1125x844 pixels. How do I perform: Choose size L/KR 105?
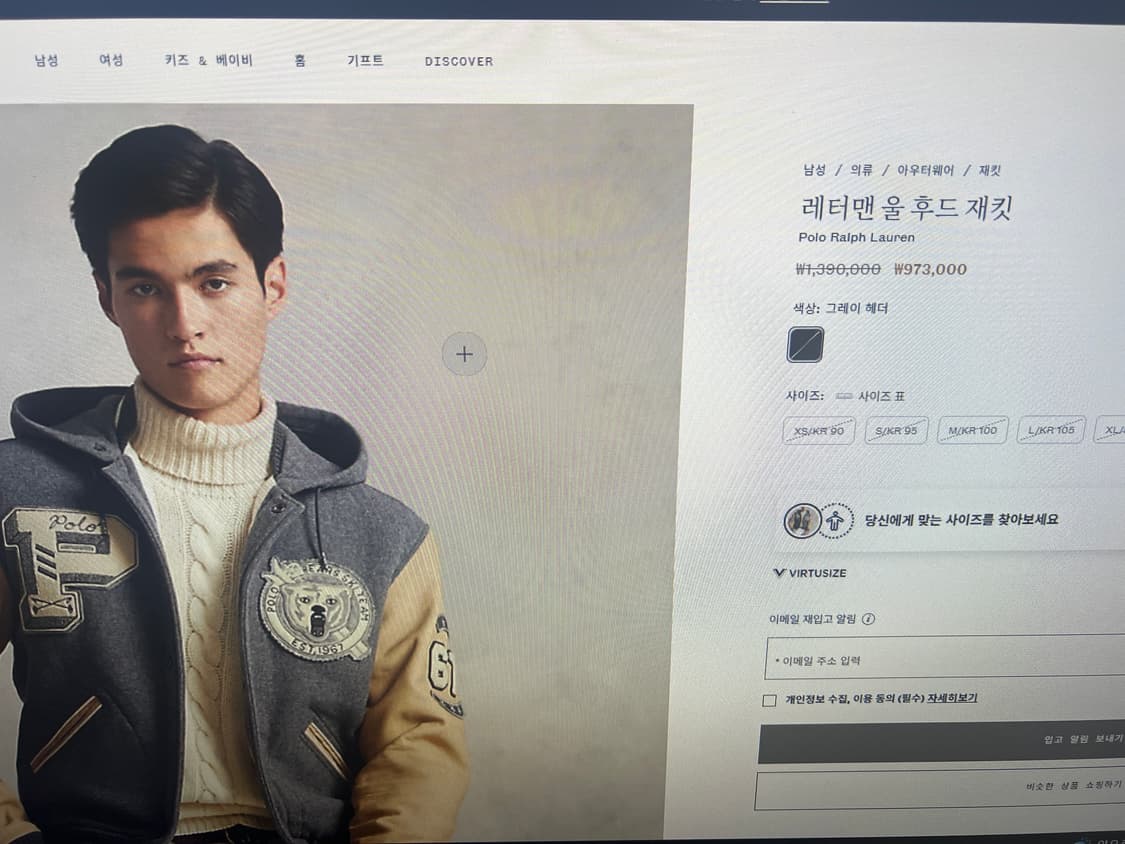tap(1051, 430)
